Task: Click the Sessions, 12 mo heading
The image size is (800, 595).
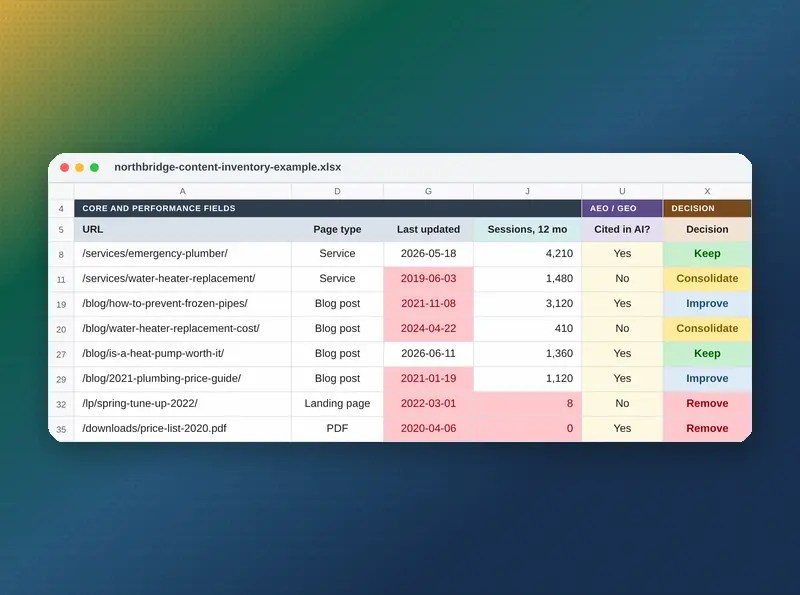Action: click(x=528, y=229)
